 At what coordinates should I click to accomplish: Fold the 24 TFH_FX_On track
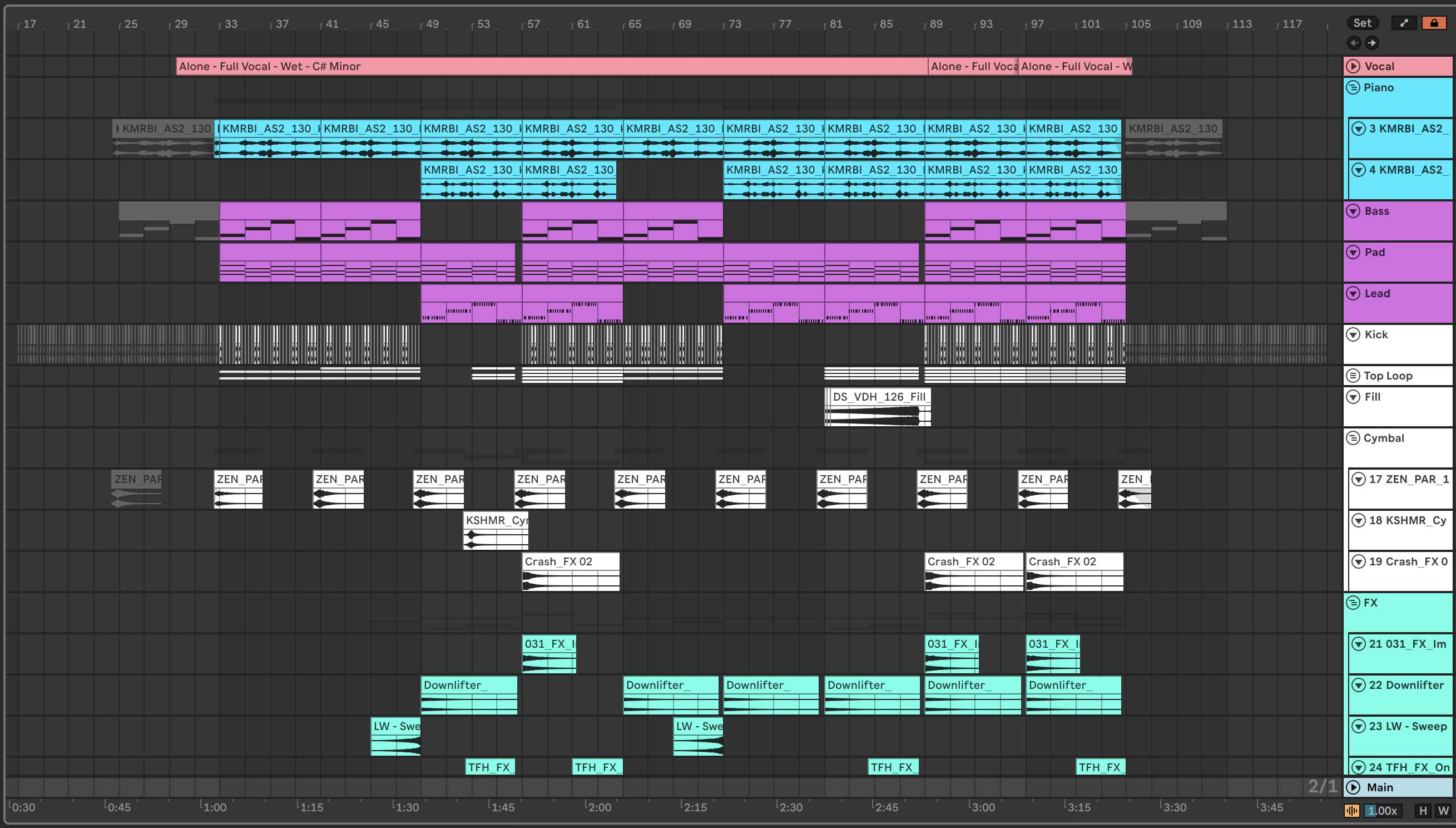point(1358,767)
